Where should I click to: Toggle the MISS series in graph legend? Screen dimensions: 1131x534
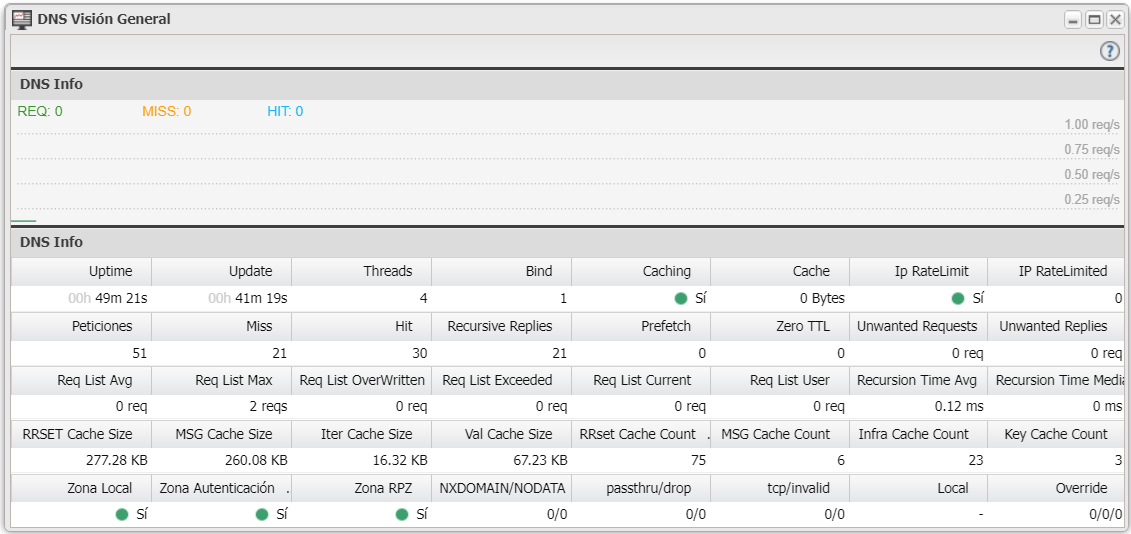click(x=166, y=111)
